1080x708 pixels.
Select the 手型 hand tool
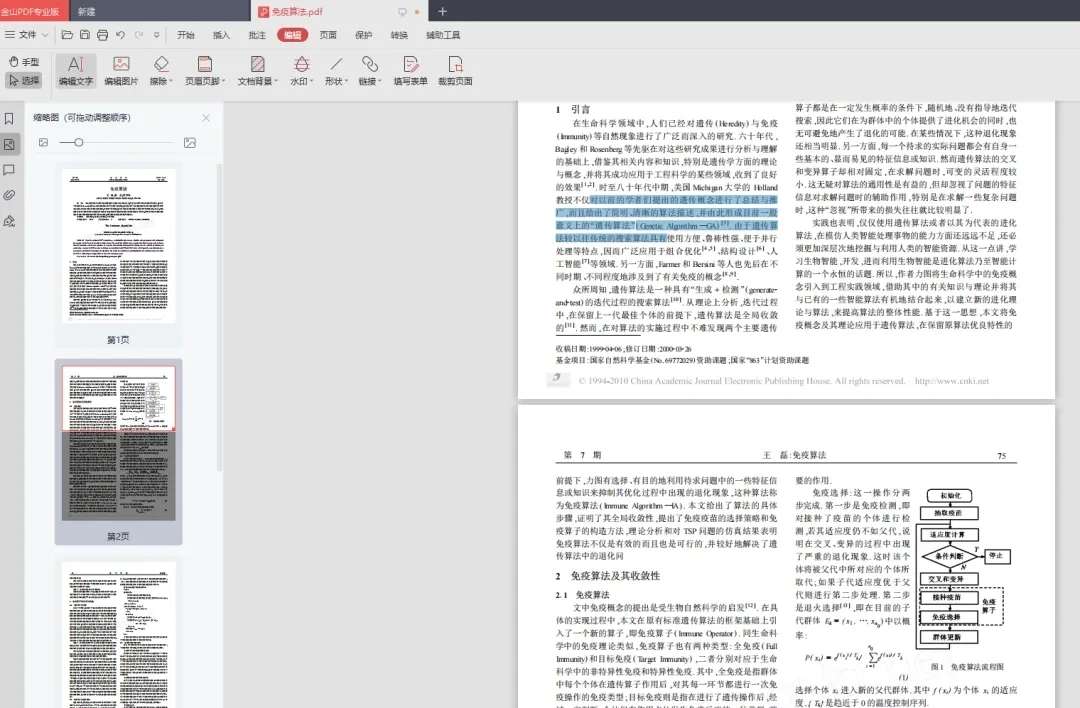click(x=24, y=62)
